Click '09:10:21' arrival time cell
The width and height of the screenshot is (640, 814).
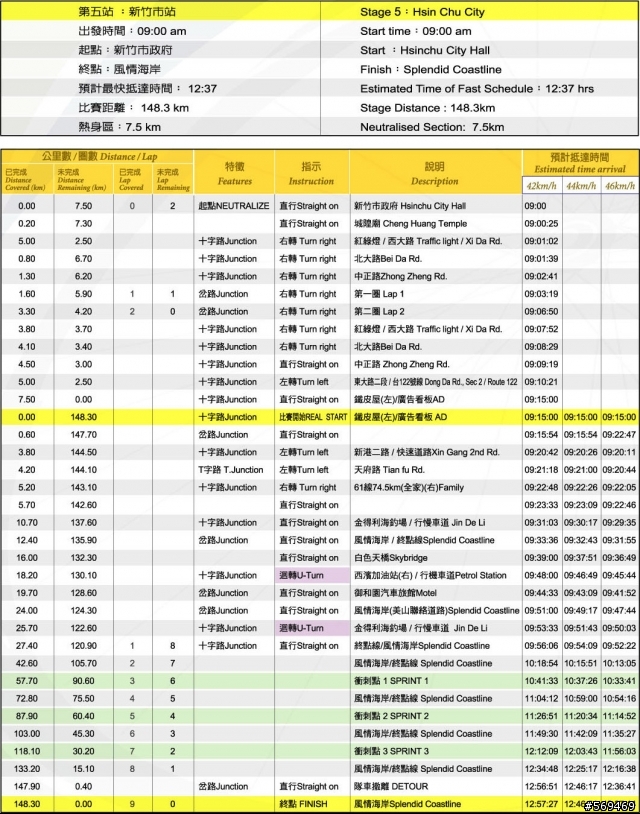point(541,382)
